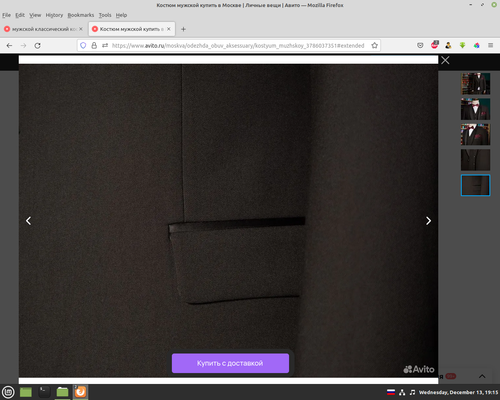The height and width of the screenshot is (400, 500).
Task: Open the network connections tray icon
Action: [x=402, y=392]
